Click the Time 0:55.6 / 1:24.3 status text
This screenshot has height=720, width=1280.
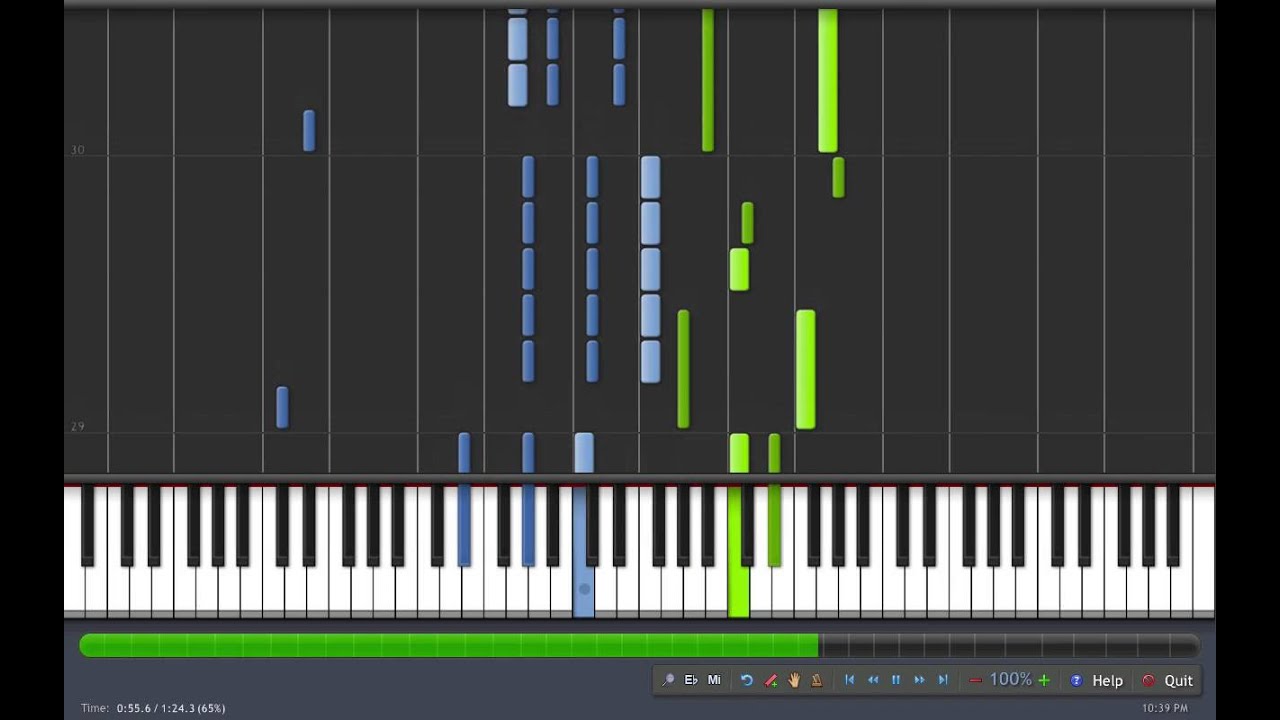coord(153,708)
